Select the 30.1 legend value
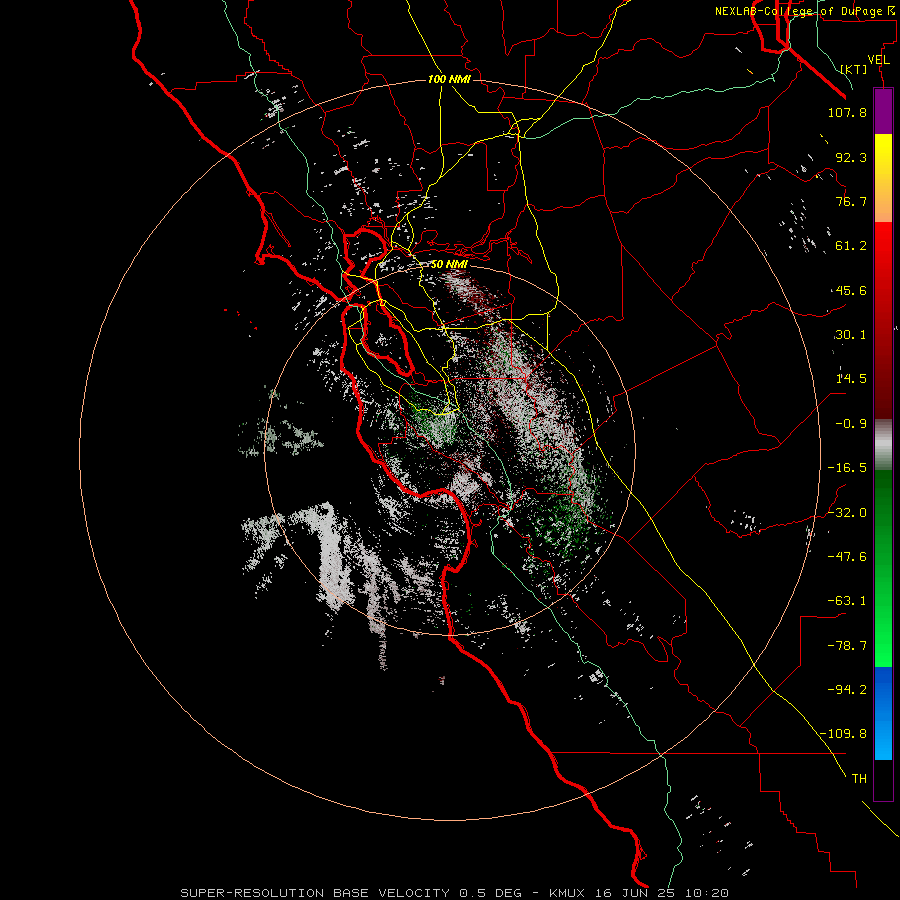The height and width of the screenshot is (900, 900). point(851,335)
